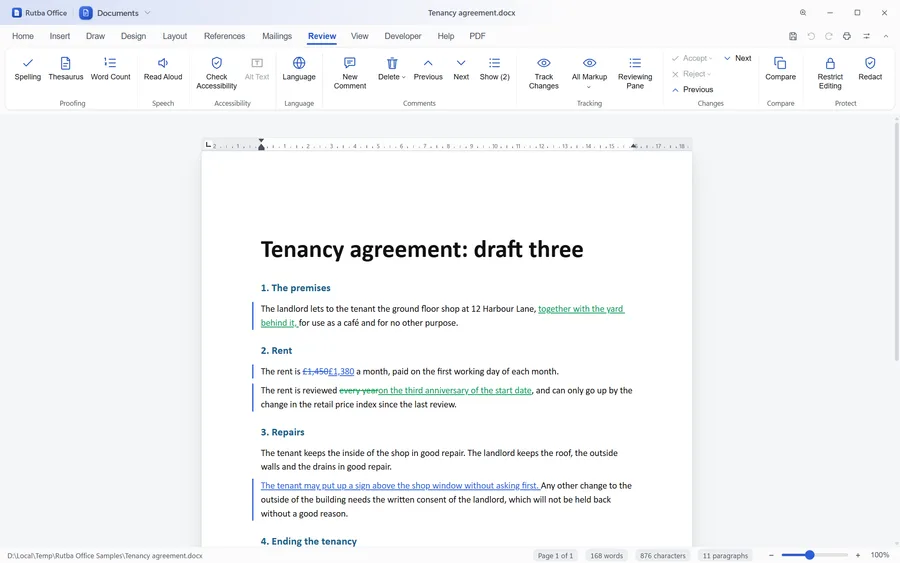The width and height of the screenshot is (900, 563).
Task: Click the 168 words status entry
Action: tap(606, 556)
